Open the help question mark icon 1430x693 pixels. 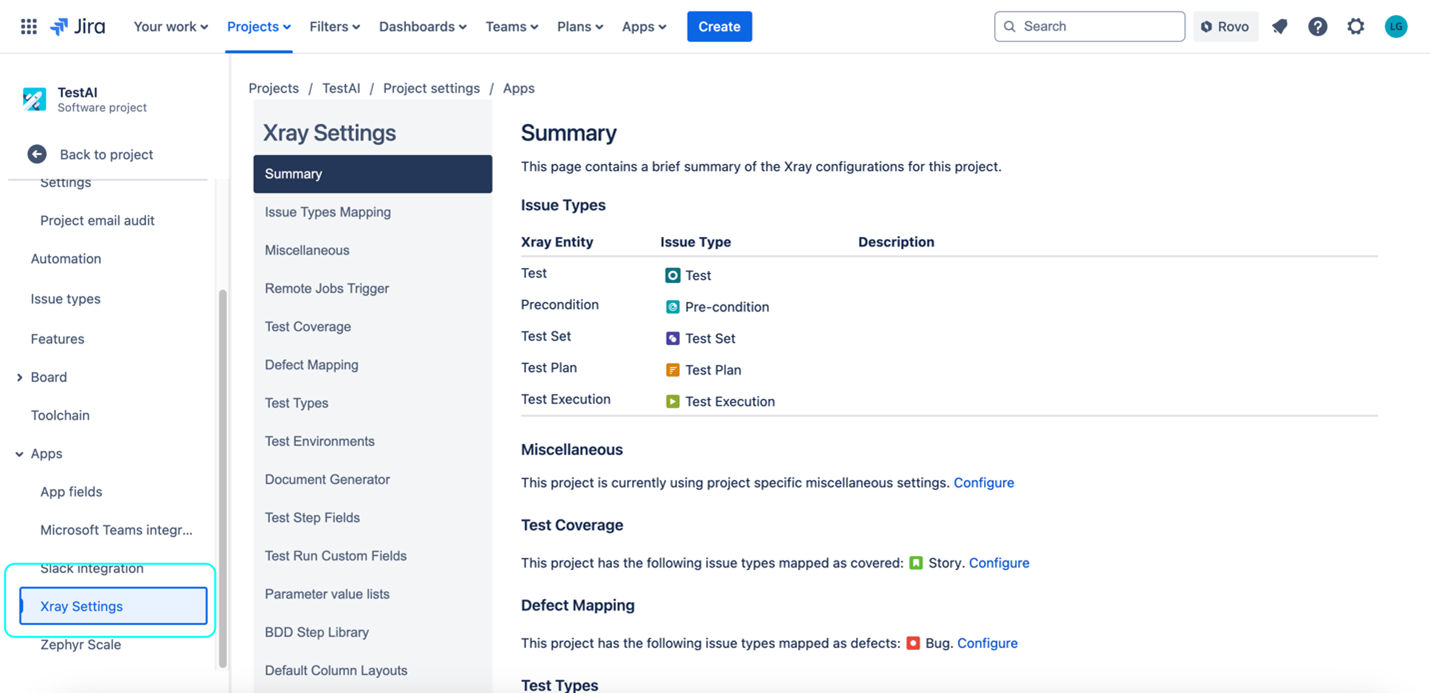click(x=1318, y=27)
